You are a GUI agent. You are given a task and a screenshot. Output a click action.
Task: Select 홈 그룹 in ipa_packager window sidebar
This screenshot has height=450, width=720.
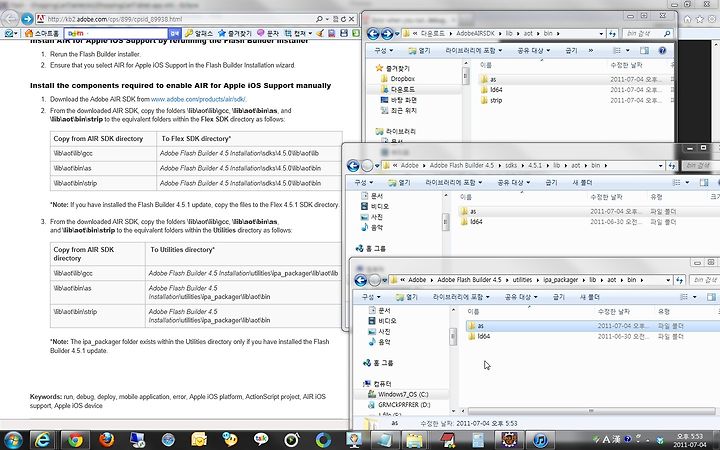(x=378, y=363)
